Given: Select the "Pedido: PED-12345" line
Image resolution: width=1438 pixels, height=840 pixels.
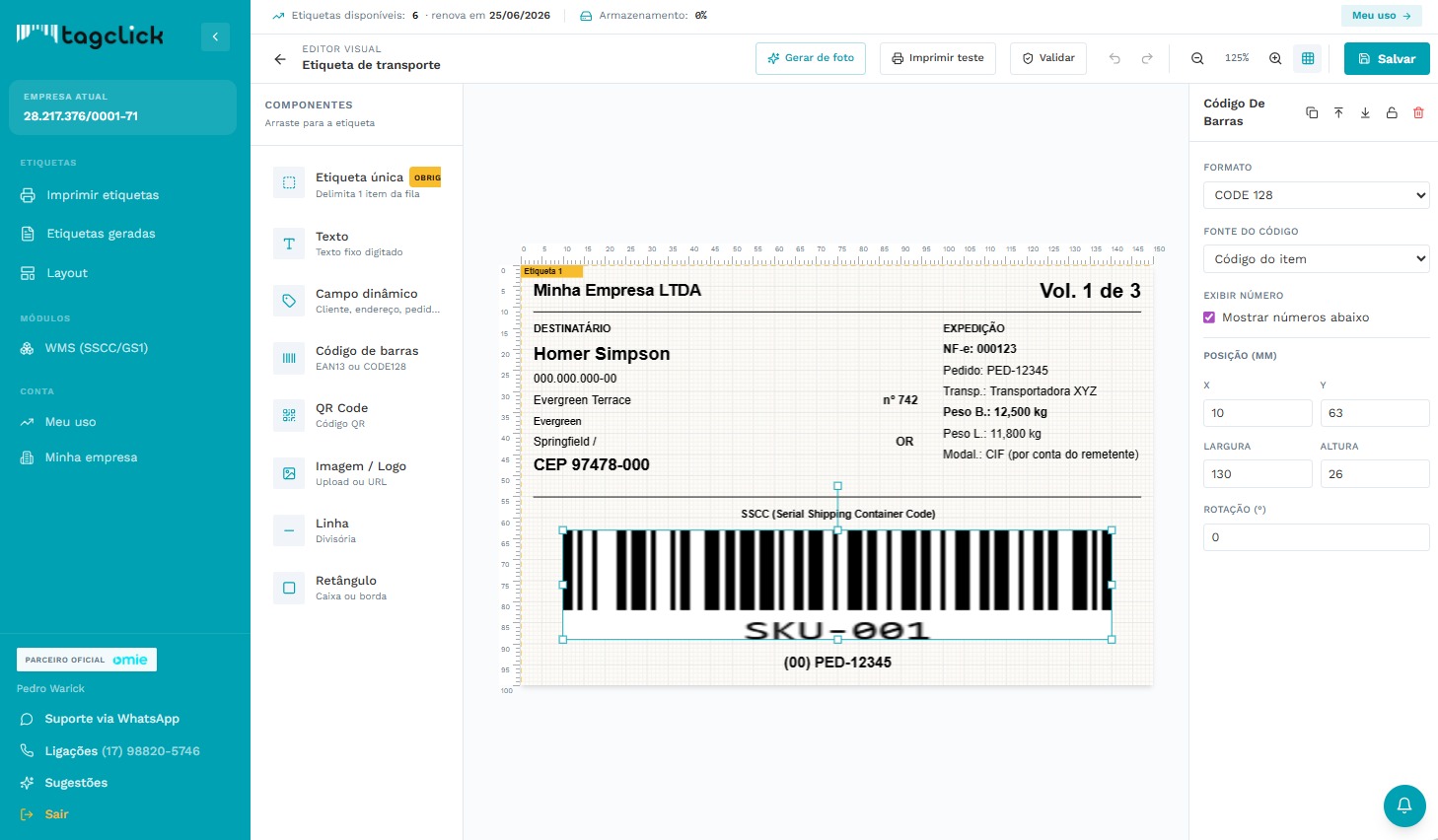Looking at the screenshot, I should pyautogui.click(x=995, y=371).
